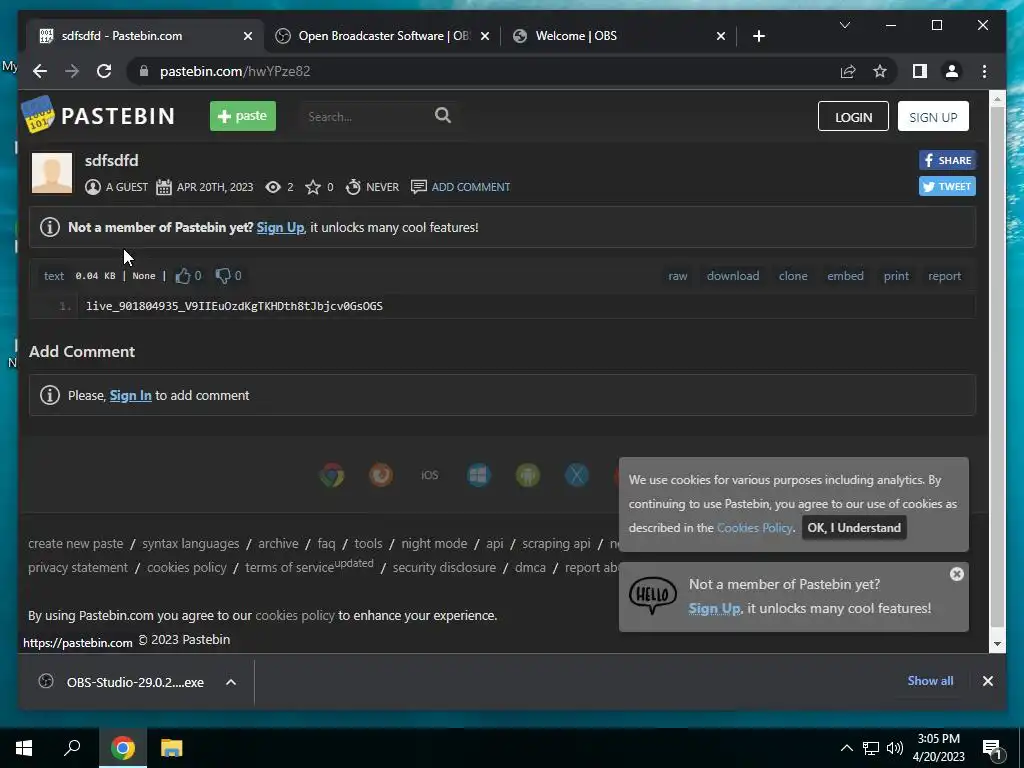Open Chrome's three-dot menu
The image size is (1024, 768).
coord(984,71)
